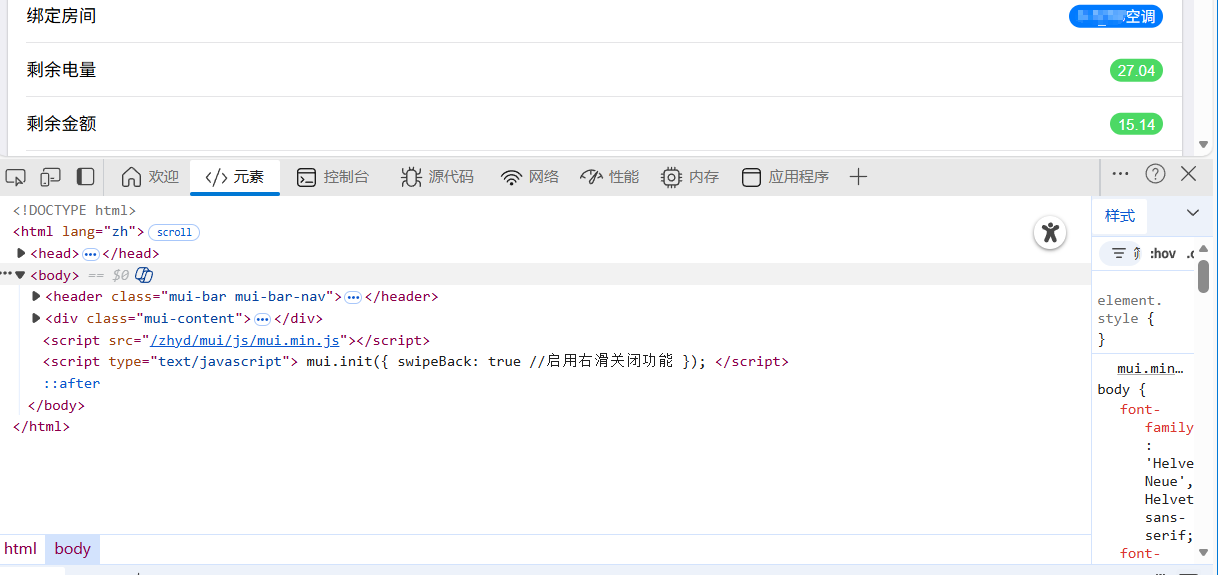Activate the inspect element picker tool
1218x575 pixels.
16,177
